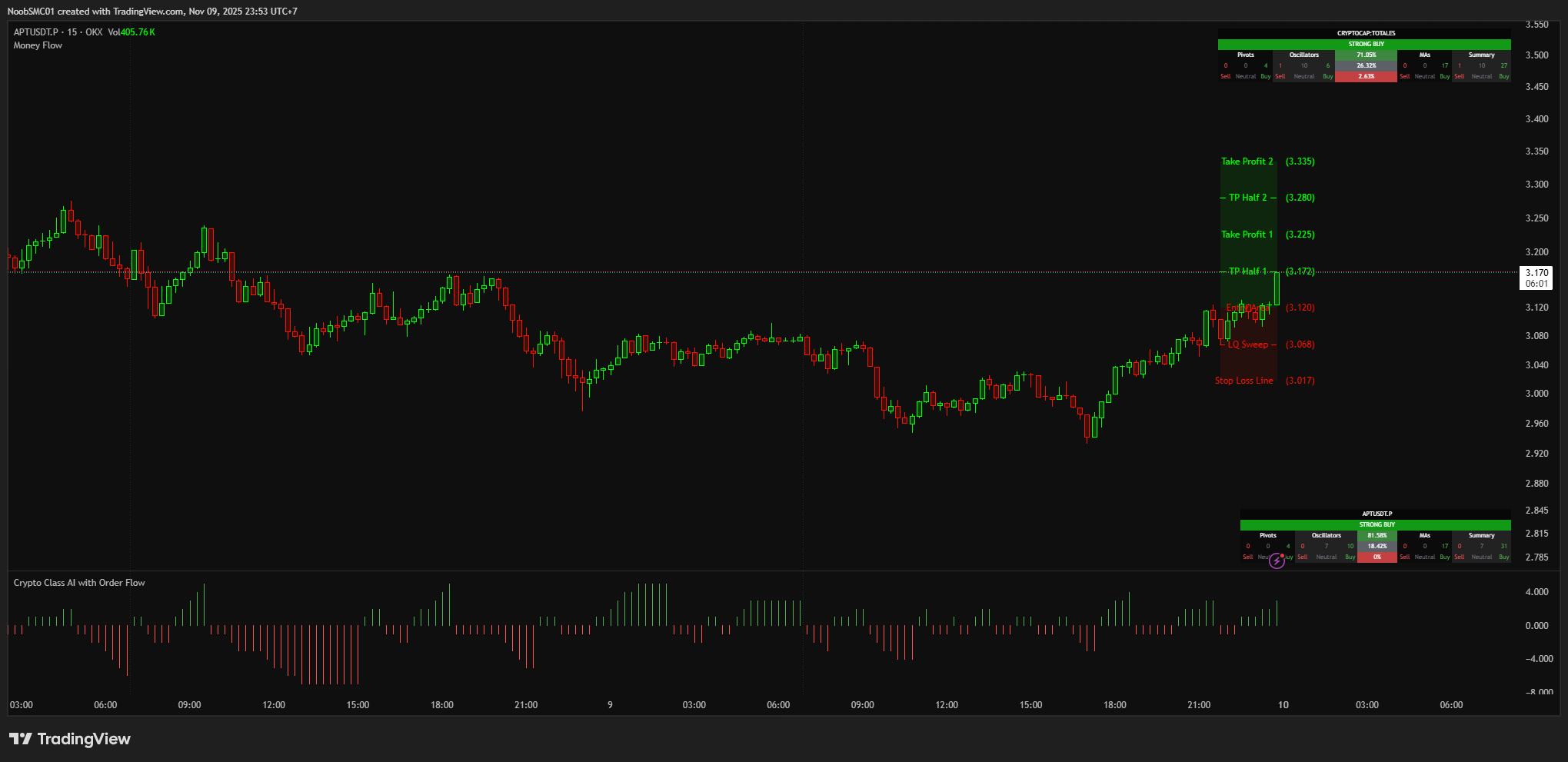
Task: Click the (3.280) price value
Action: coord(1300,198)
